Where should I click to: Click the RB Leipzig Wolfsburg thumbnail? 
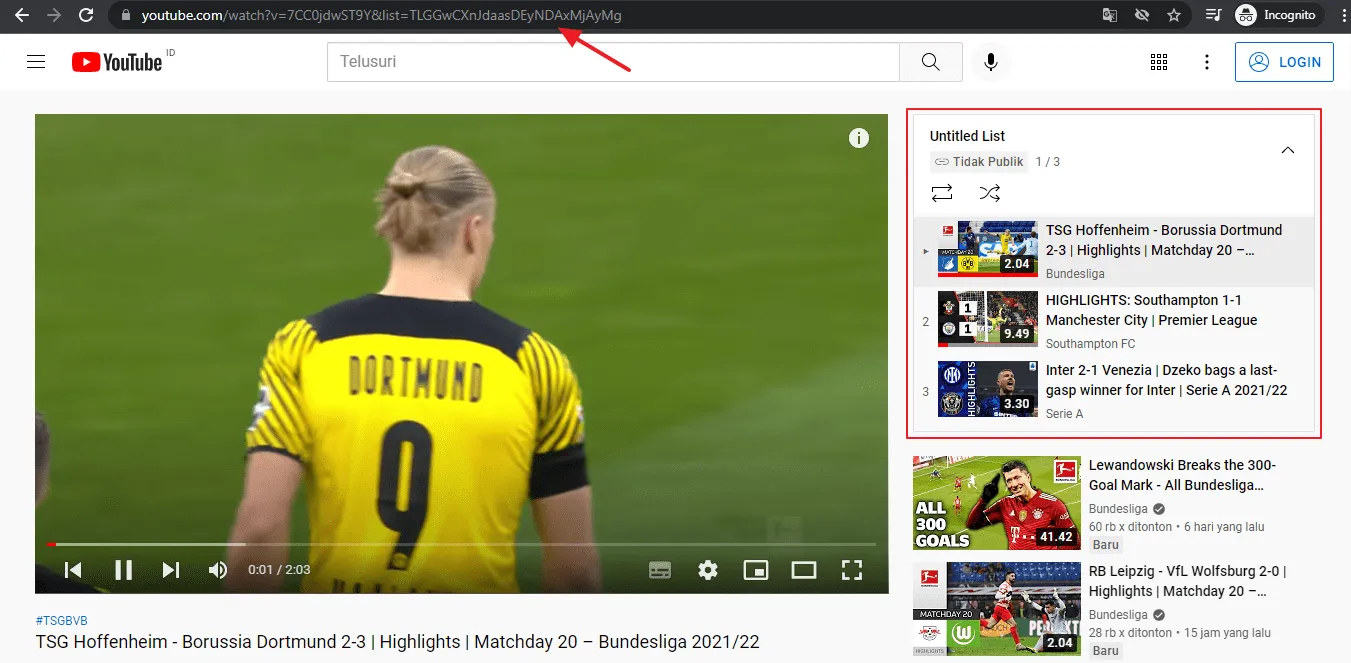[997, 609]
